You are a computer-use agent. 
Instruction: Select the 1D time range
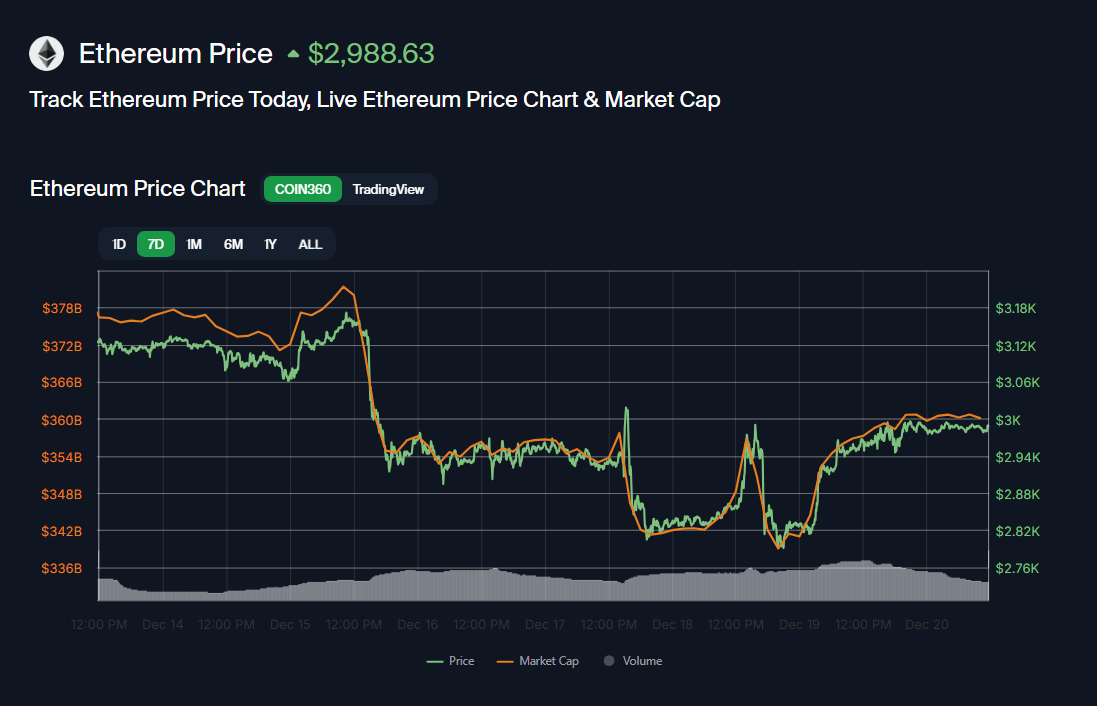[x=119, y=243]
